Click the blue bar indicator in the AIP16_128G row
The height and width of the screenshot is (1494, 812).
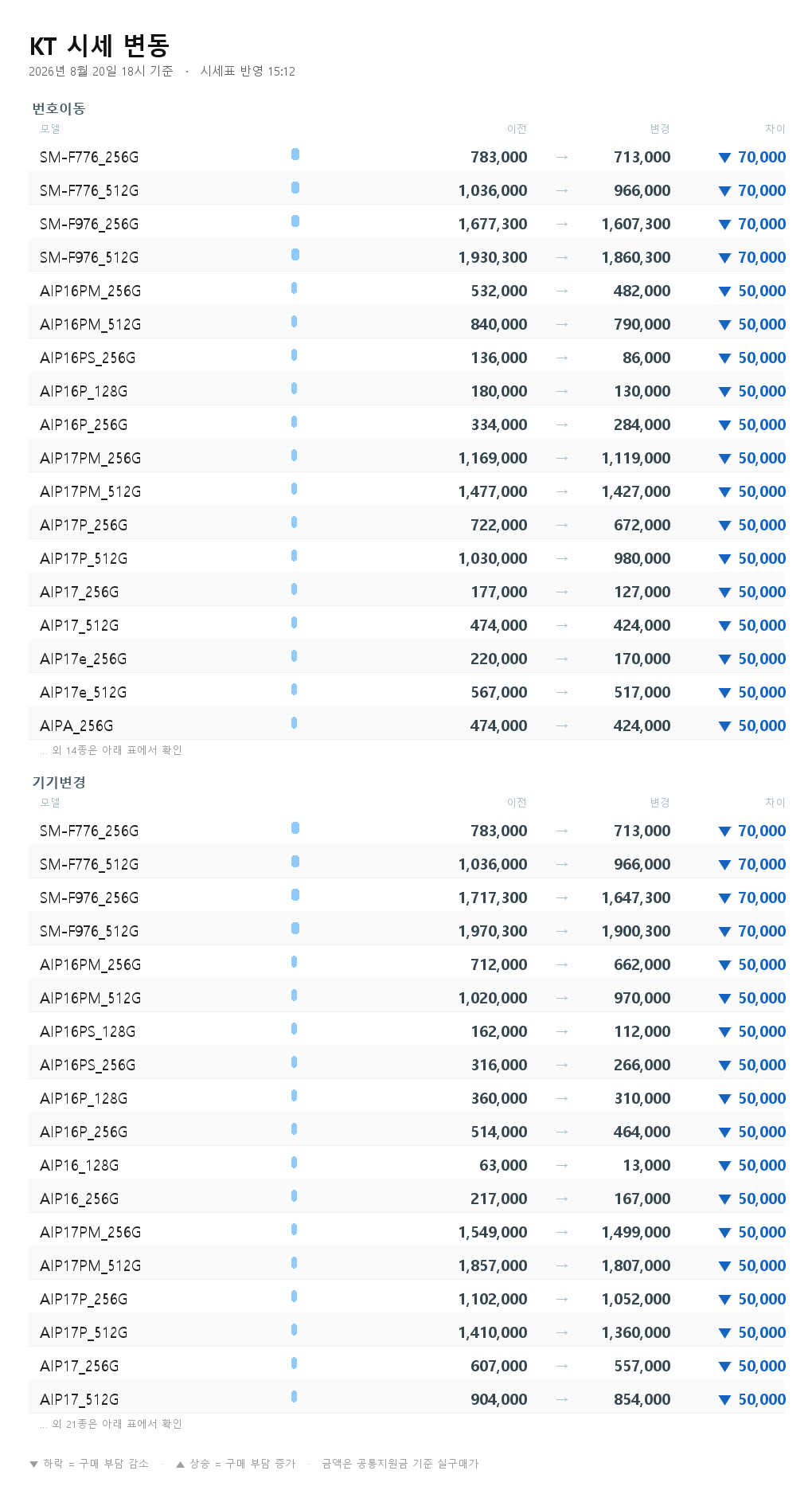pos(295,1163)
